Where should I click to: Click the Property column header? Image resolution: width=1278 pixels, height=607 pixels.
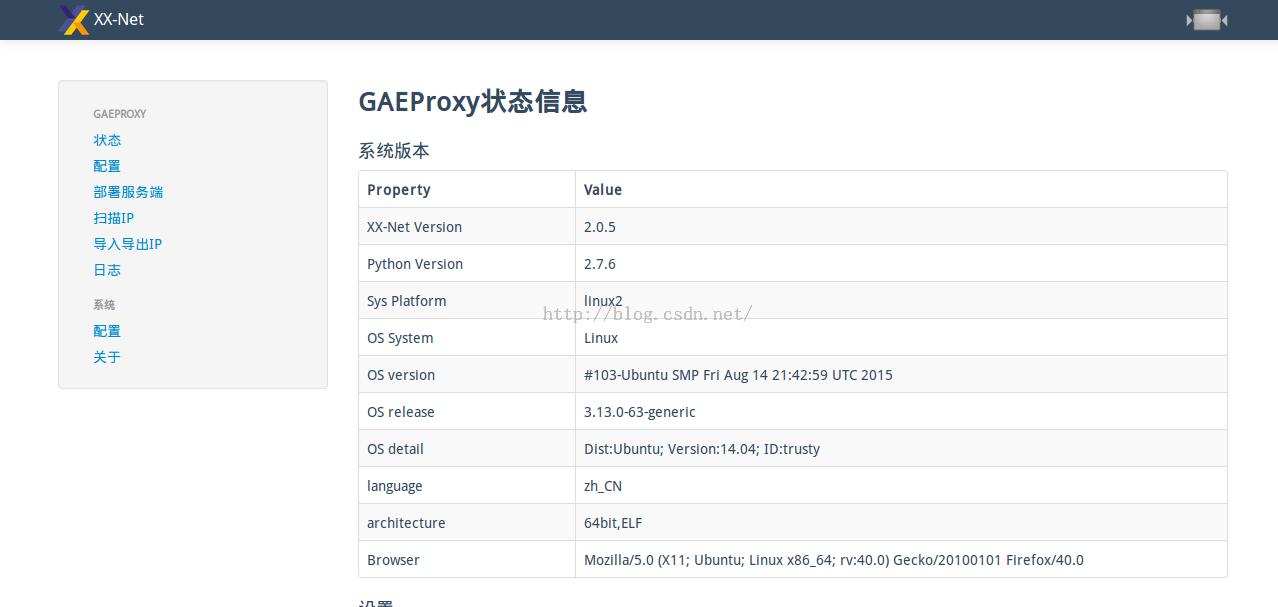[467, 190]
